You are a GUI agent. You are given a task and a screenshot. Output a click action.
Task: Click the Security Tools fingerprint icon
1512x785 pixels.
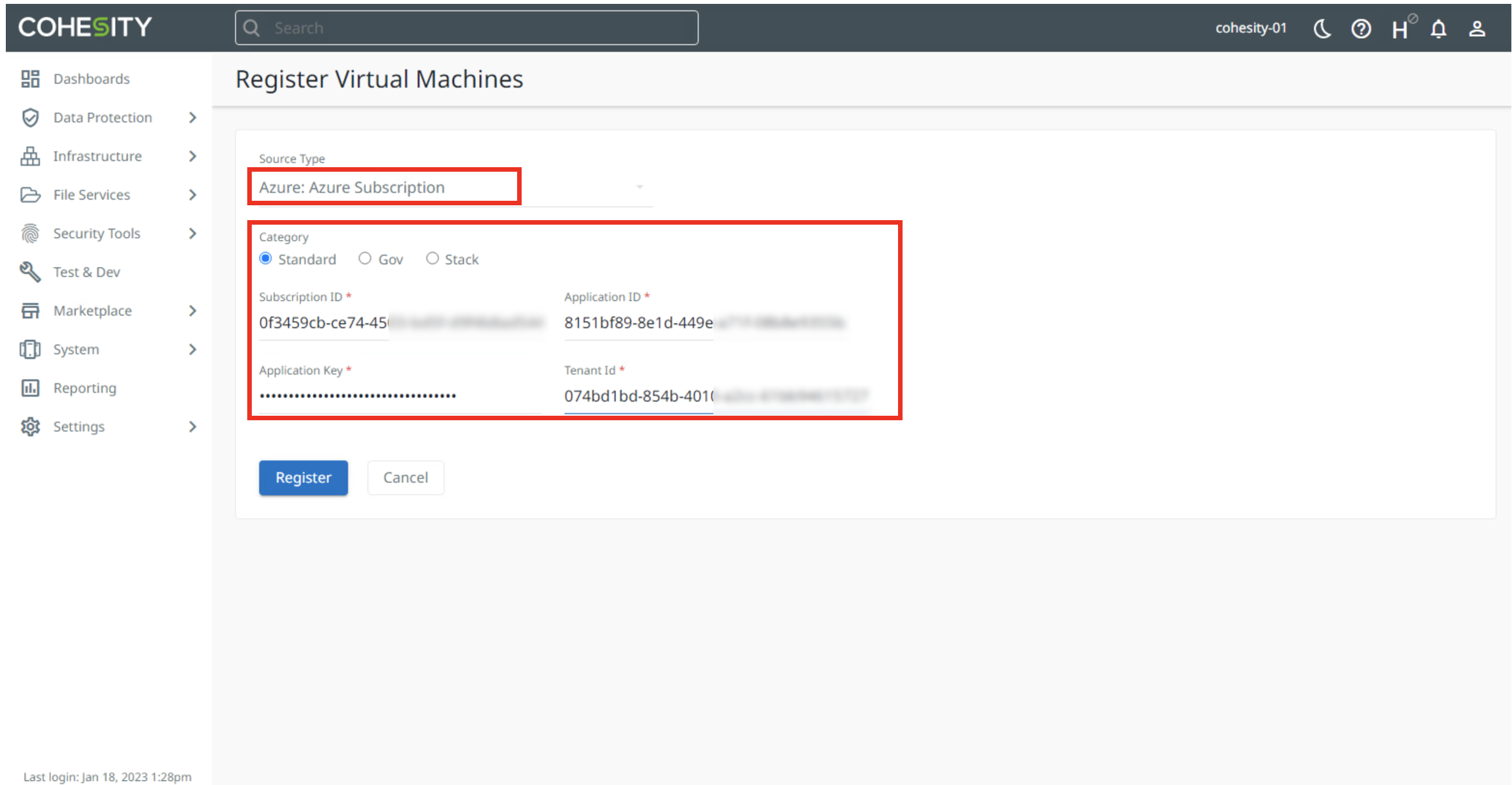[x=30, y=234]
